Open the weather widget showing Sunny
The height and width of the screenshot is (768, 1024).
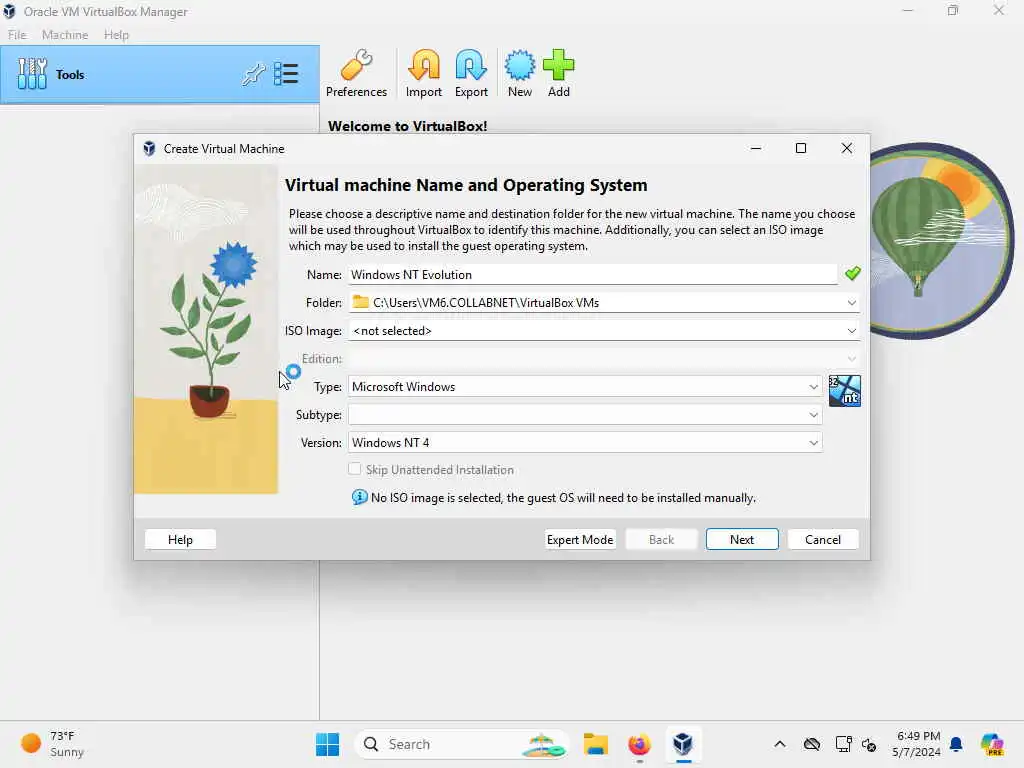(x=53, y=744)
